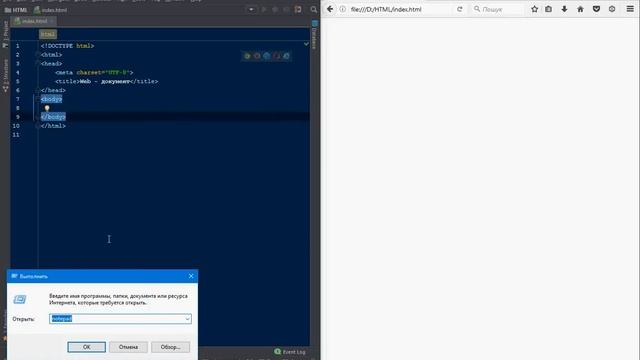
Task: Cancel the Run dialog with Отмена
Action: click(128, 347)
